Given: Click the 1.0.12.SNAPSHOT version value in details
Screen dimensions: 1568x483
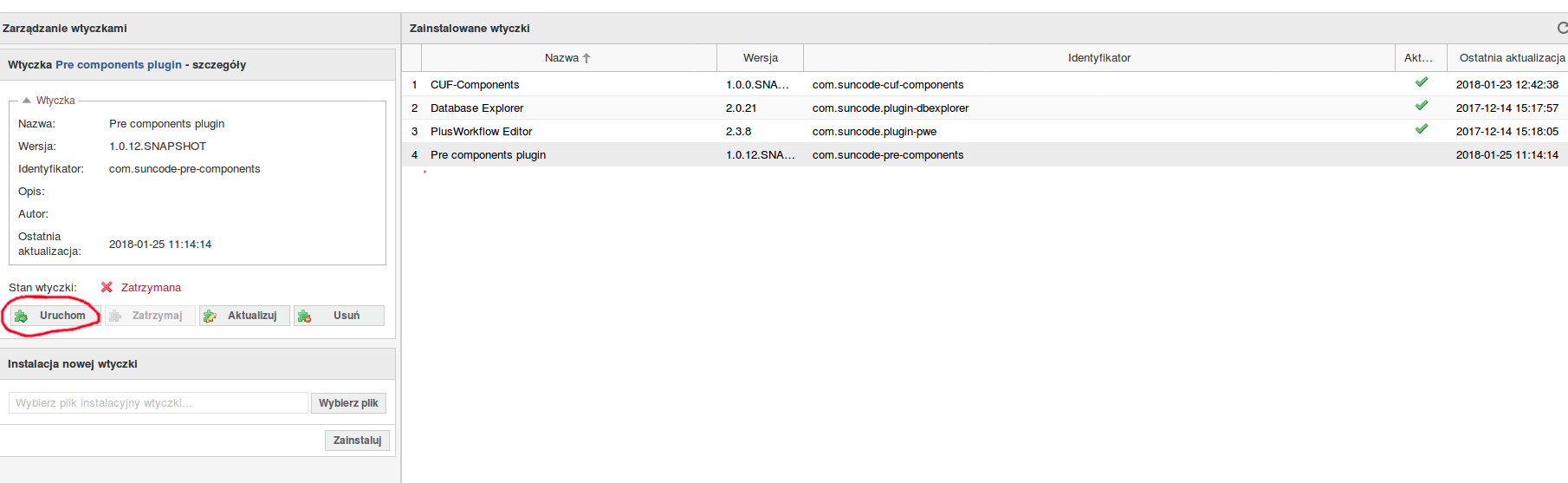Looking at the screenshot, I should (x=158, y=147).
